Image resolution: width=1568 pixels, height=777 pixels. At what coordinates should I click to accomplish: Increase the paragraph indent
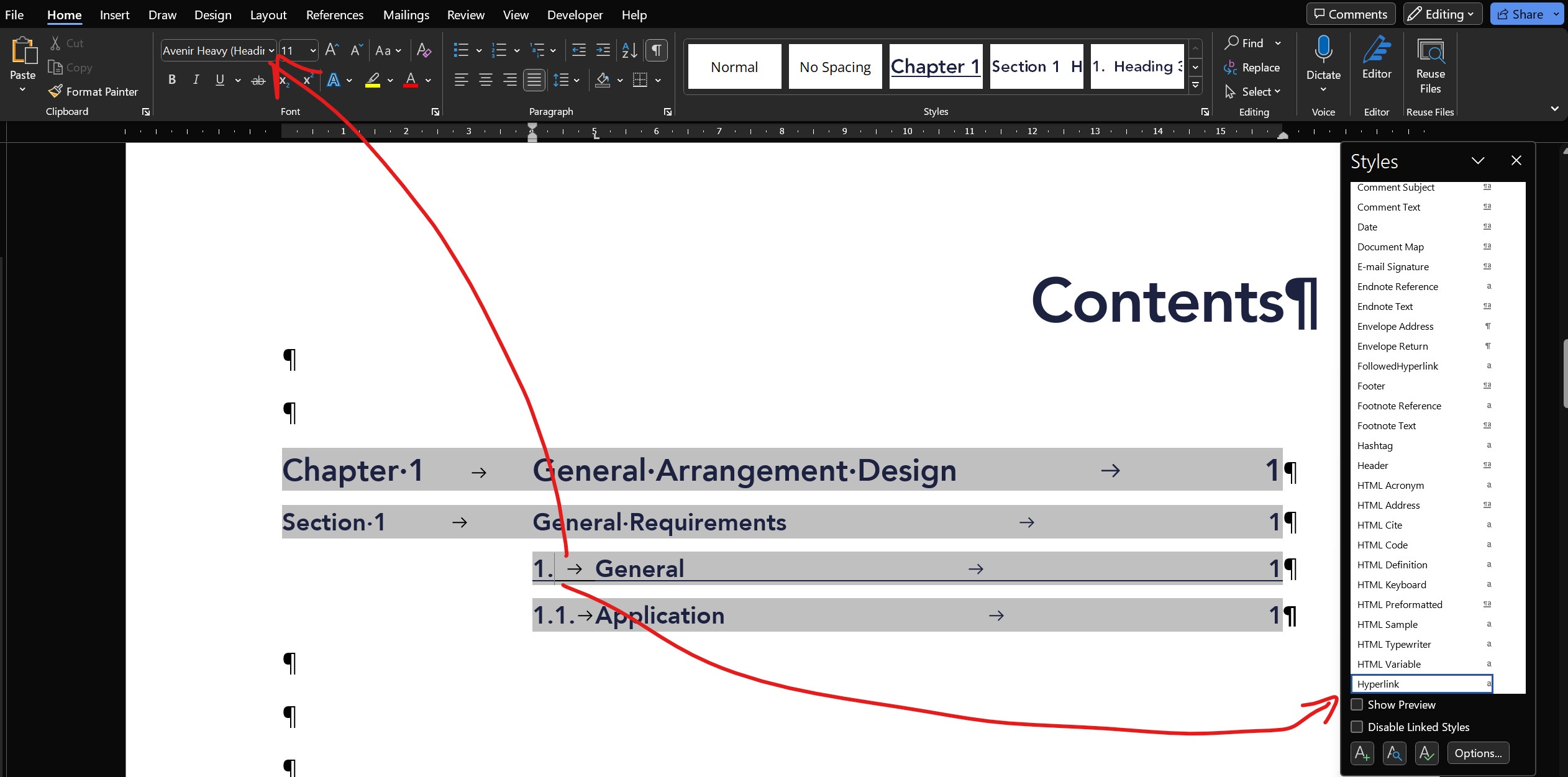point(603,50)
